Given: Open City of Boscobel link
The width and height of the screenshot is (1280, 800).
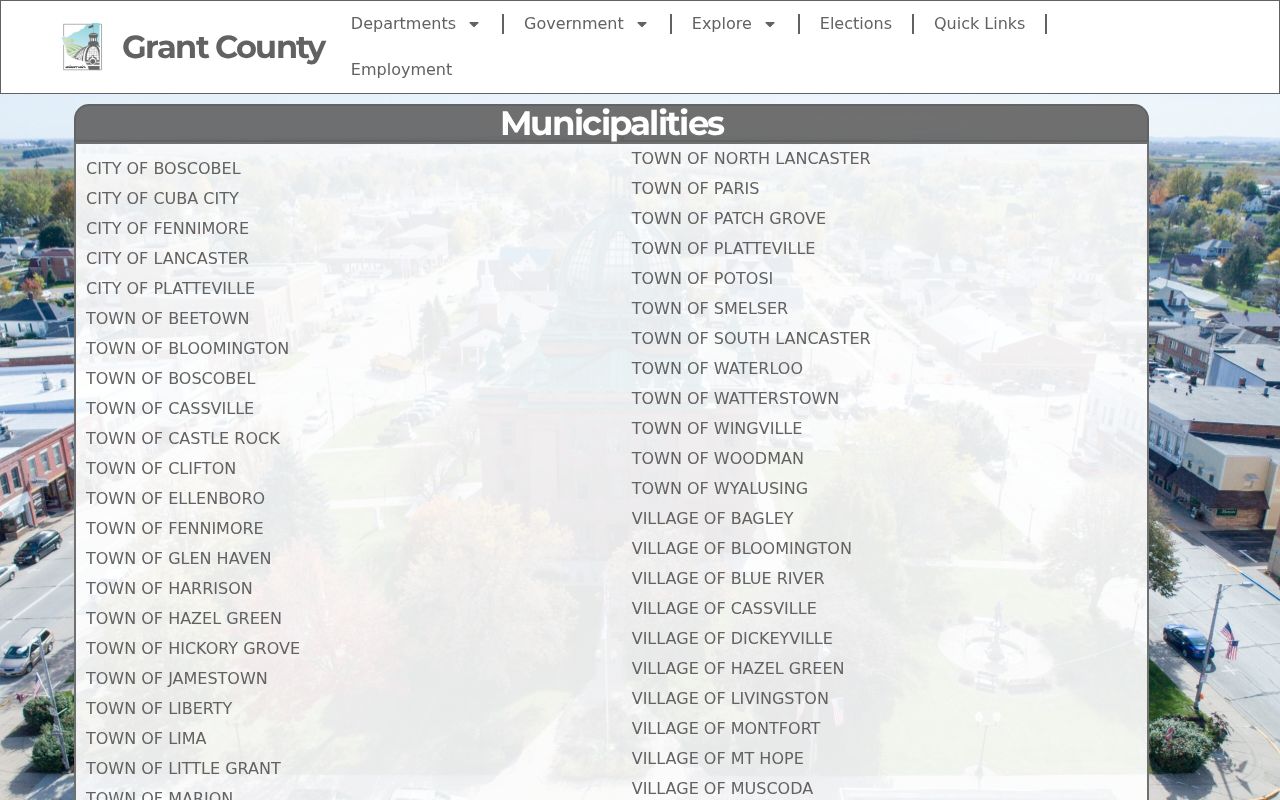Looking at the screenshot, I should pos(163,168).
